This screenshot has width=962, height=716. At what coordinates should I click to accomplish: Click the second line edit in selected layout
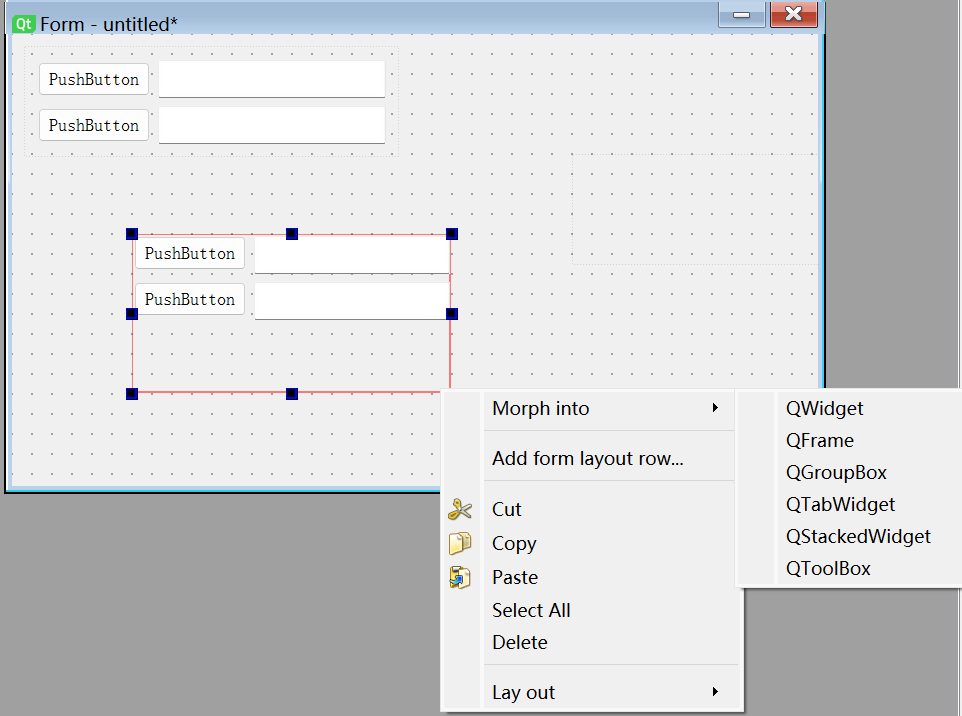(x=352, y=301)
